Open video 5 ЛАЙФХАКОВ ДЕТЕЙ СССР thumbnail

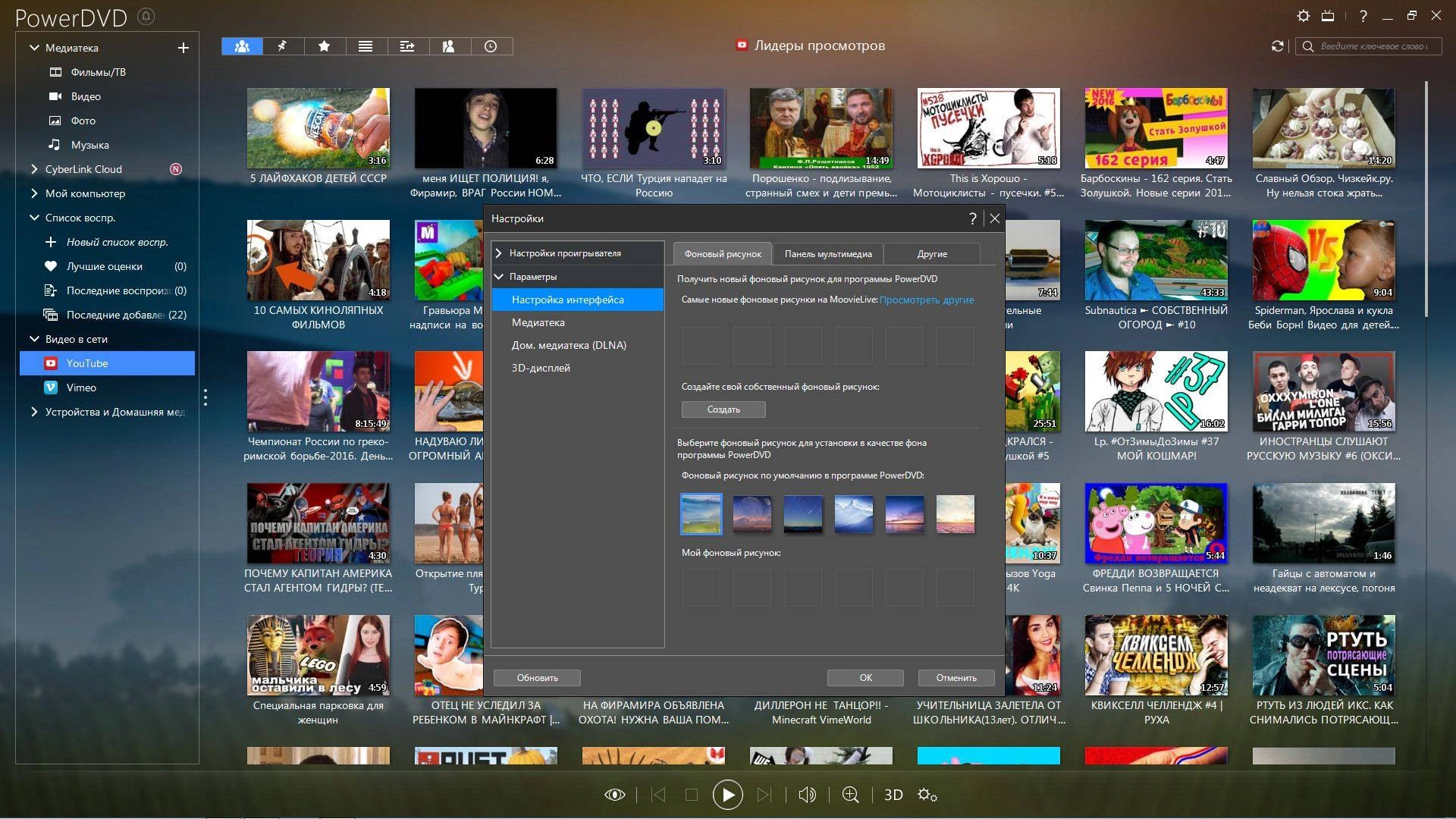[x=318, y=128]
